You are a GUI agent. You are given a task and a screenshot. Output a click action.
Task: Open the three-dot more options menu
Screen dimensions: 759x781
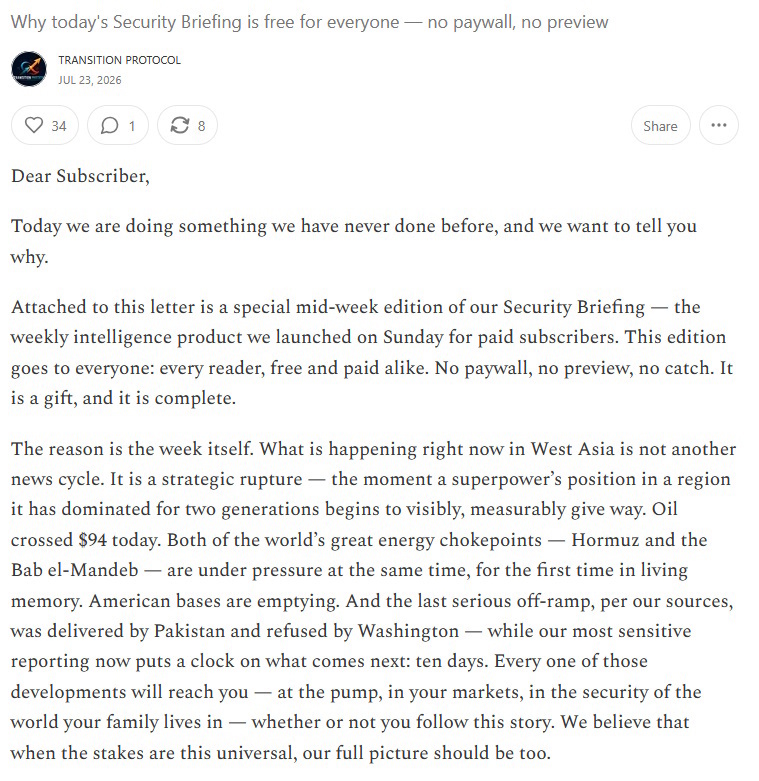(x=719, y=125)
